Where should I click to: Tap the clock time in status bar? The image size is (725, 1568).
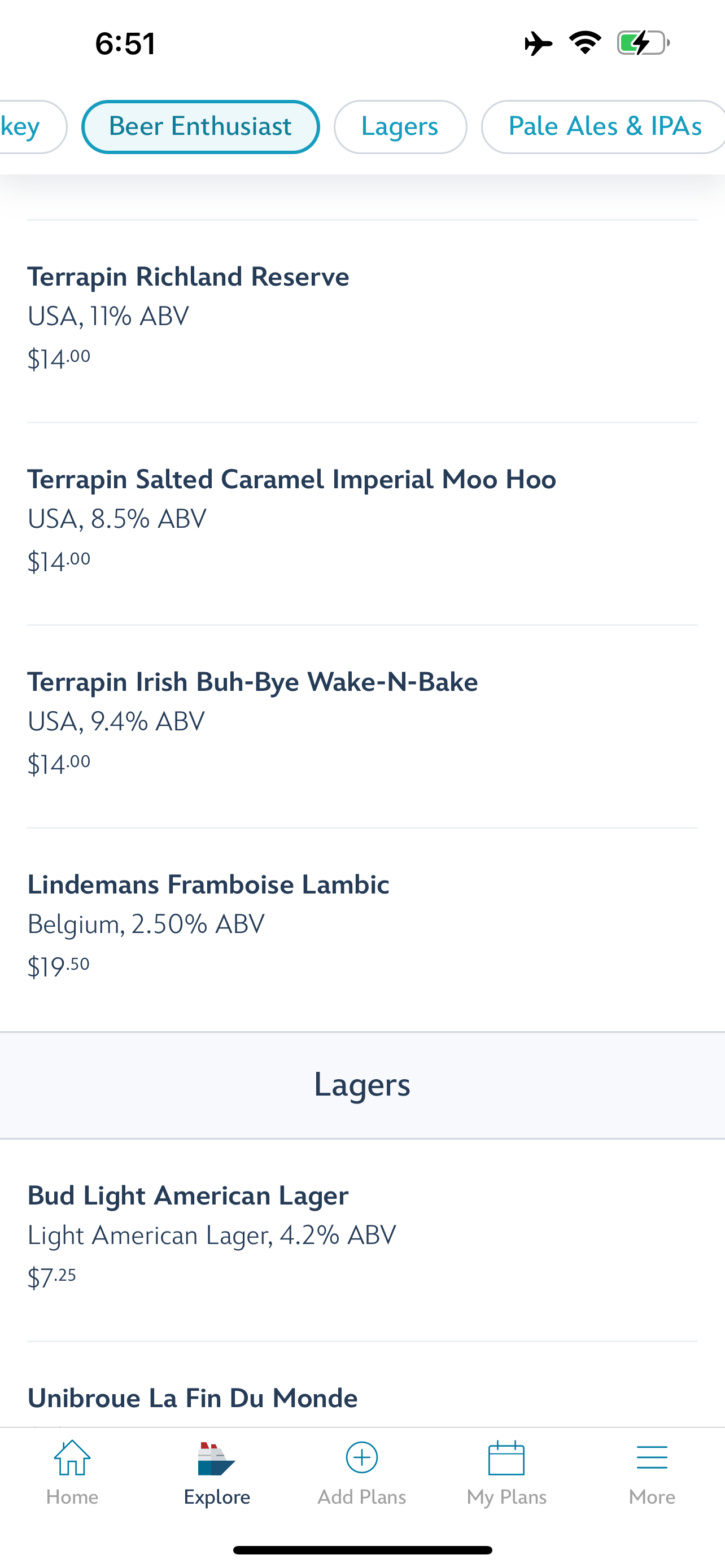click(x=125, y=44)
